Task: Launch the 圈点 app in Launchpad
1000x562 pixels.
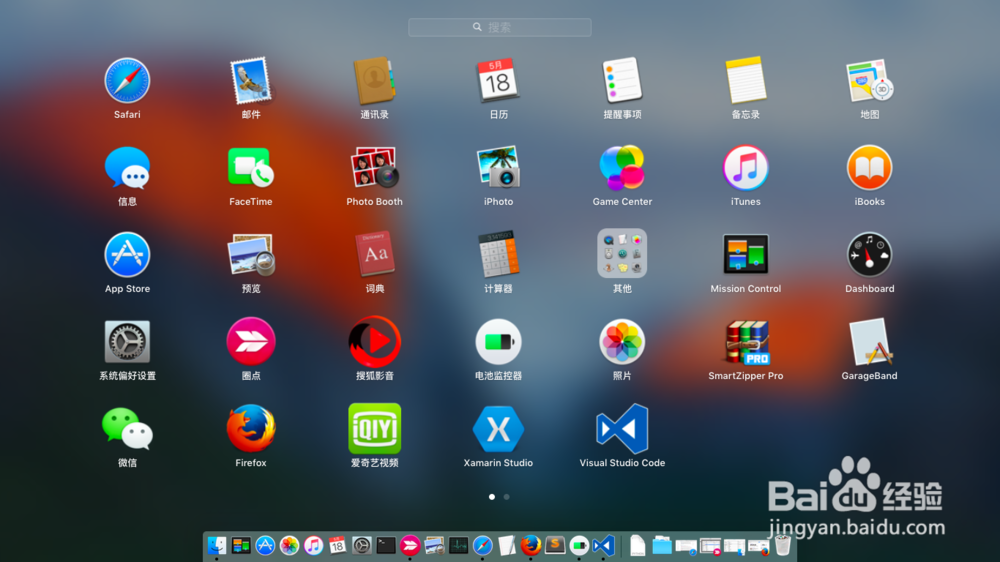Action: pyautogui.click(x=251, y=342)
